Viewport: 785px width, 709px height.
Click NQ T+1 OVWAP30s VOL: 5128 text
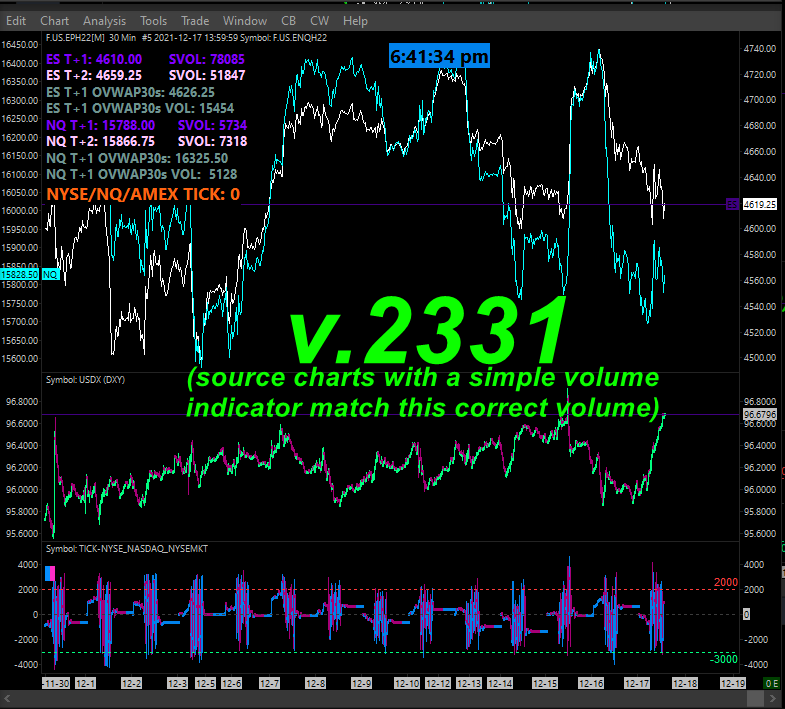click(142, 175)
